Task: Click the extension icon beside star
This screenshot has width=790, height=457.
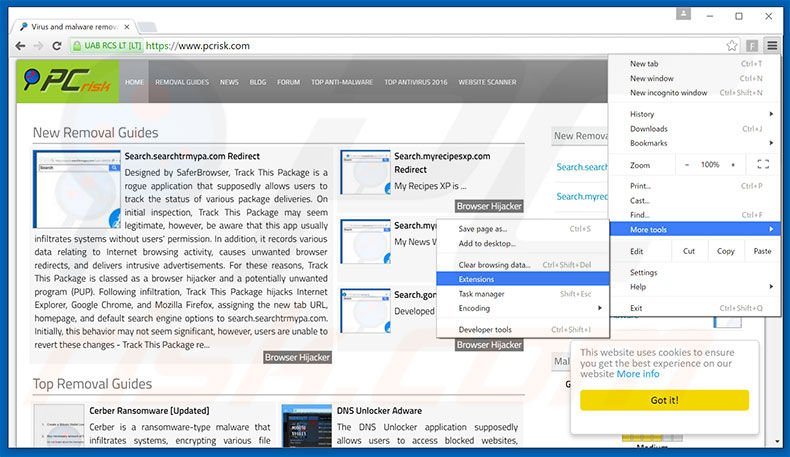Action: [x=752, y=46]
